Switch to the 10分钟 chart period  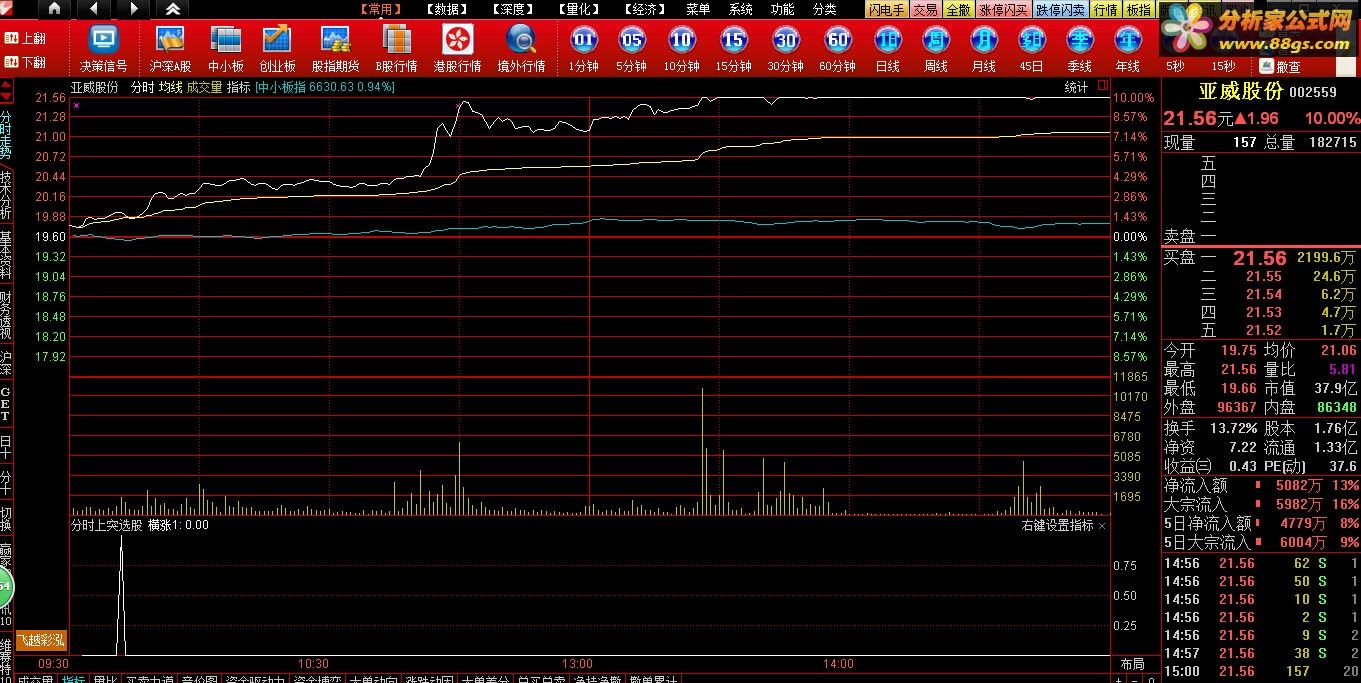681,48
